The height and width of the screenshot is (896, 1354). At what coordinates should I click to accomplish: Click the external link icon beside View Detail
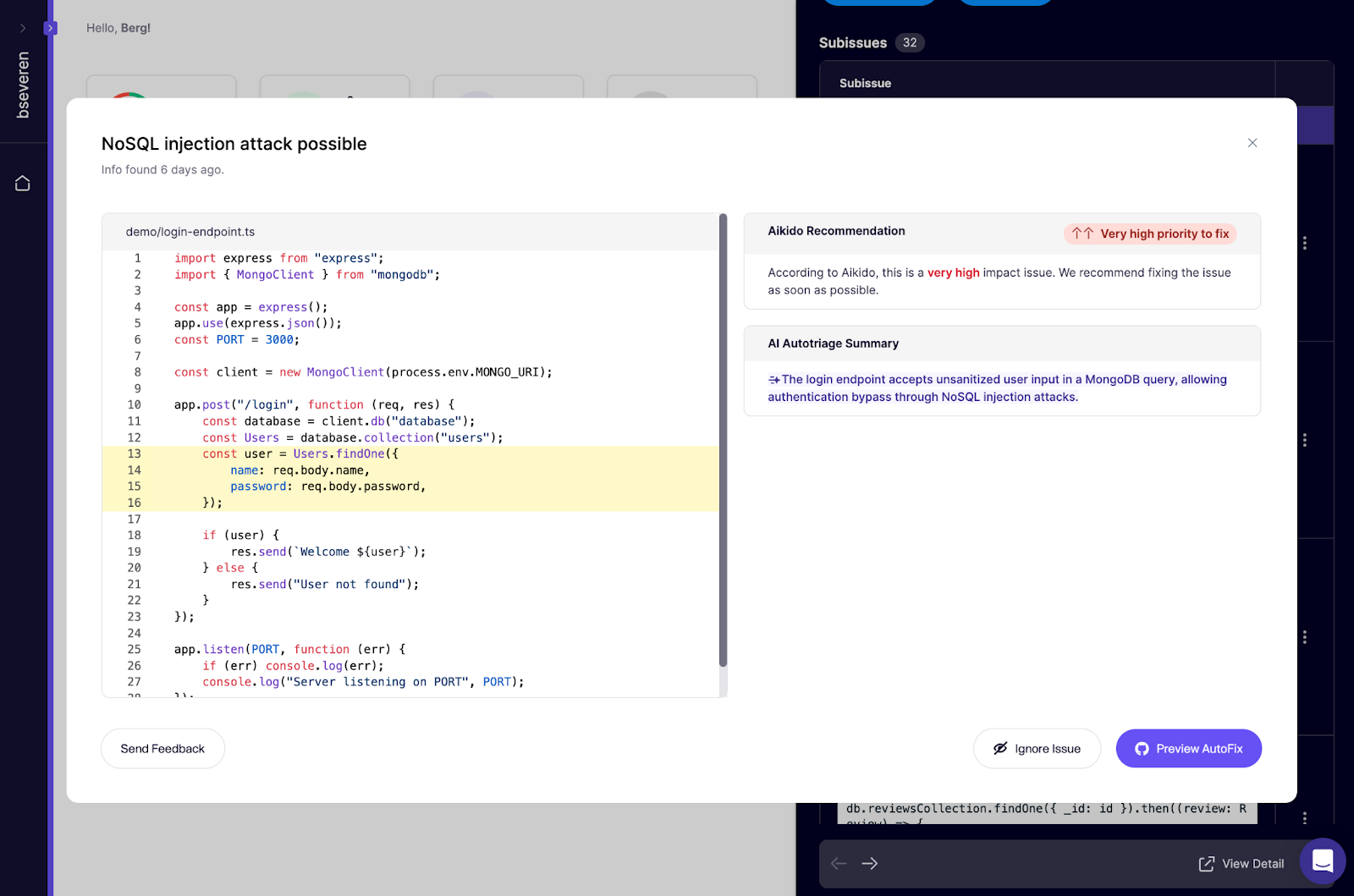click(x=1206, y=864)
